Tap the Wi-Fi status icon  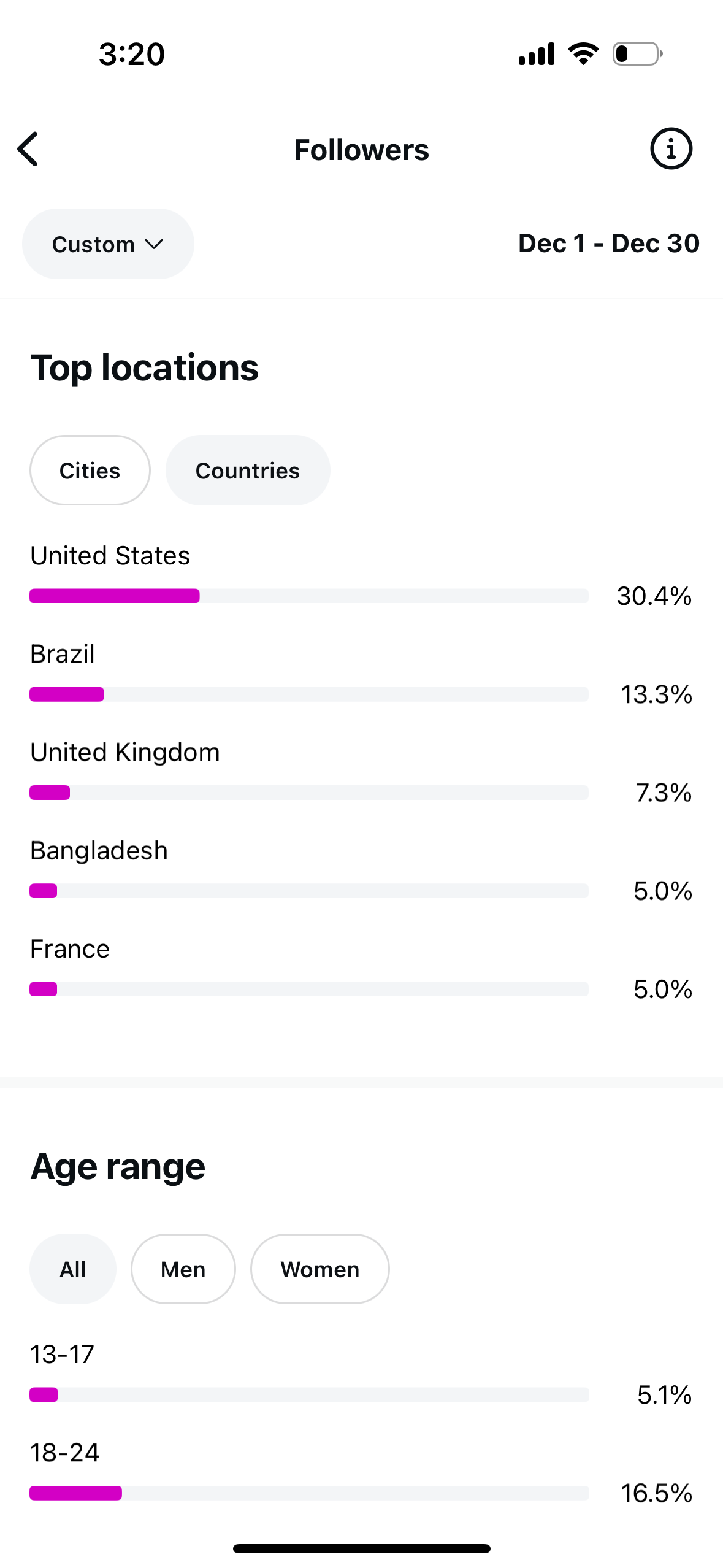[x=583, y=54]
